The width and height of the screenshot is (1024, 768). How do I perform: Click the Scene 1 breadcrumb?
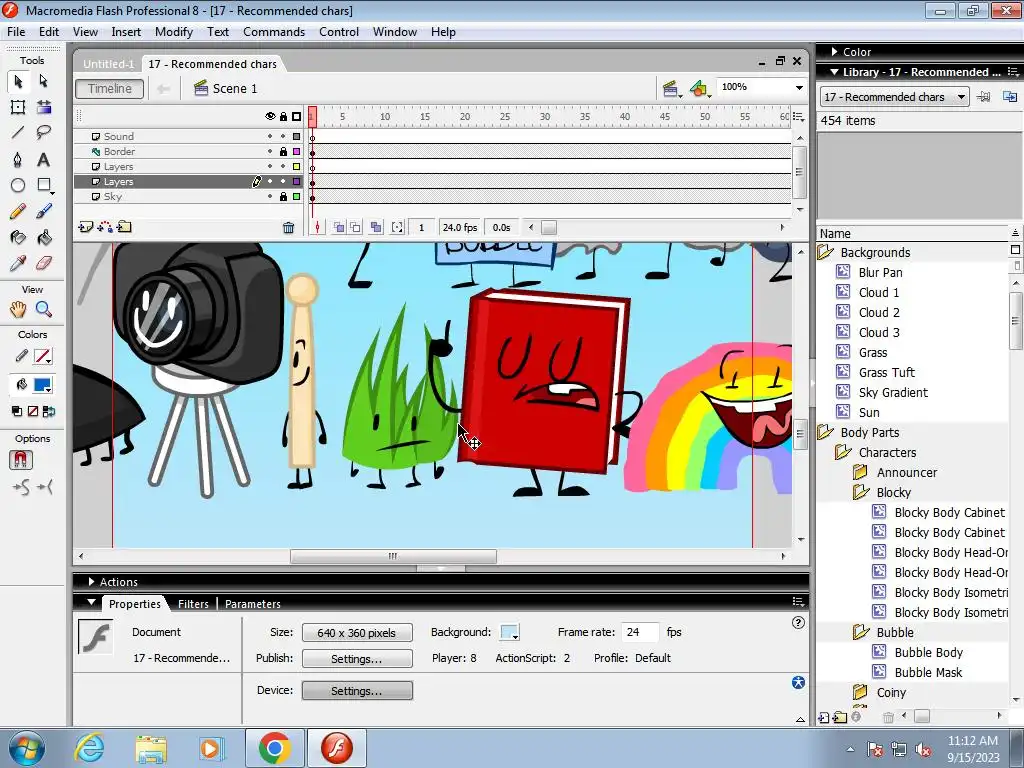(x=226, y=89)
